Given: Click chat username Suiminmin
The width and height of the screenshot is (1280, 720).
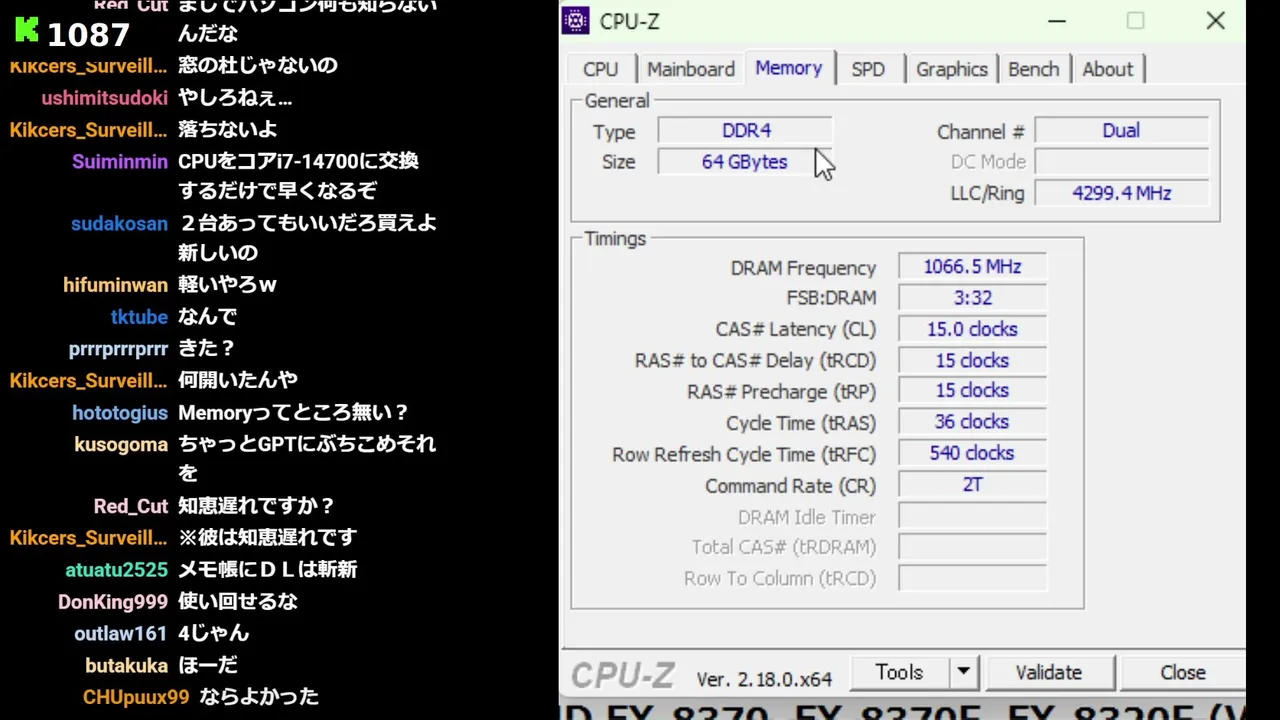Looking at the screenshot, I should pos(120,161).
